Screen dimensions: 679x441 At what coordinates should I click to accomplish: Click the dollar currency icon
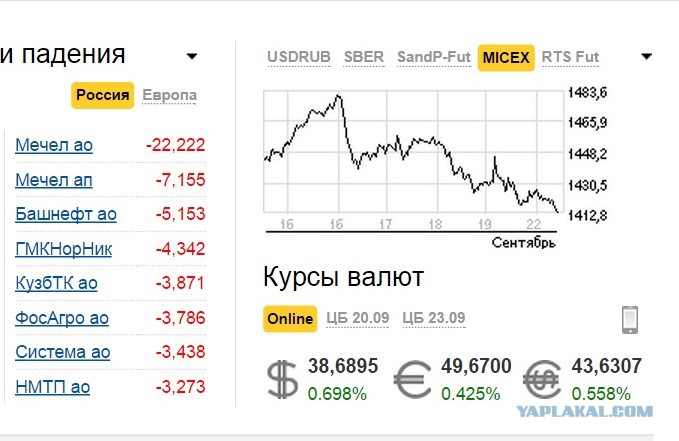pyautogui.click(x=282, y=380)
